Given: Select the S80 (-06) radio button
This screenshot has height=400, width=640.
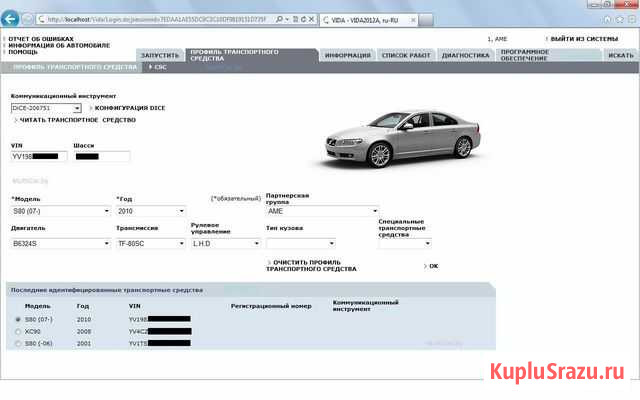Looking at the screenshot, I should [x=17, y=343].
